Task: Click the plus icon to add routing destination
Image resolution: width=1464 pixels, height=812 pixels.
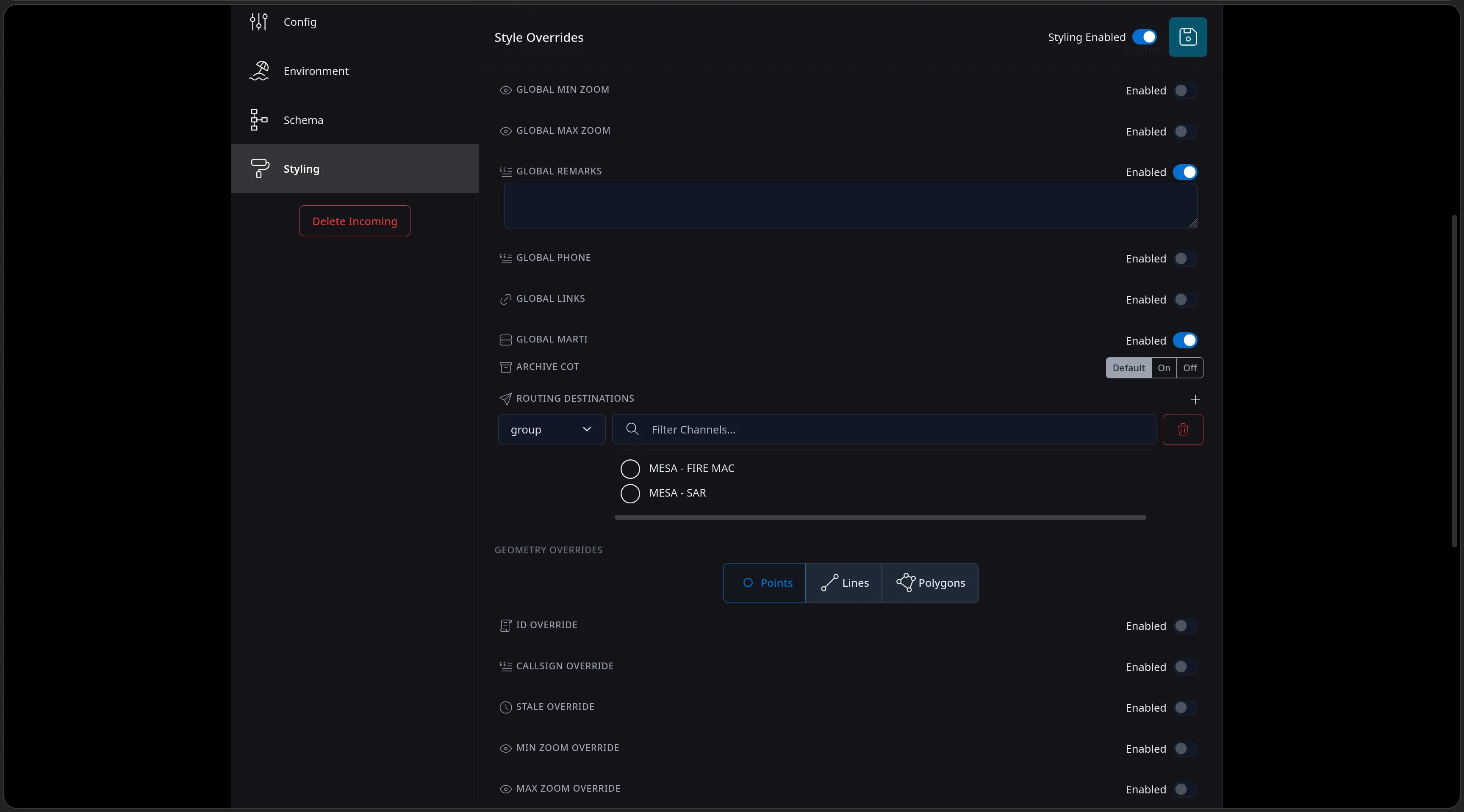Action: pos(1195,400)
